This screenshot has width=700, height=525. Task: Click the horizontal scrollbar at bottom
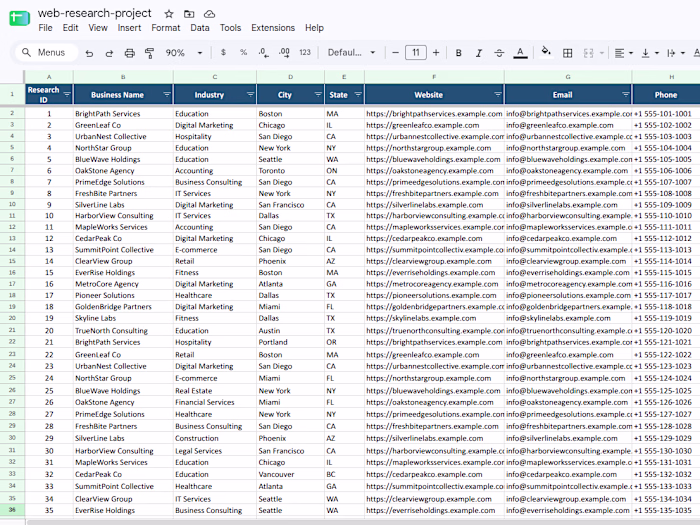362,522
